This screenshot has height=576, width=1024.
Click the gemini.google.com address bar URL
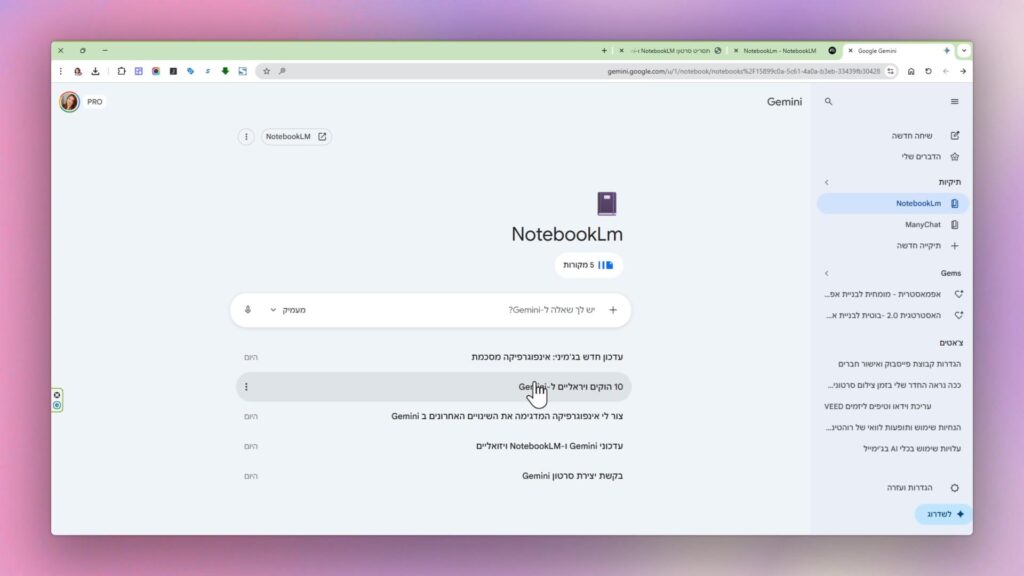click(x=743, y=71)
